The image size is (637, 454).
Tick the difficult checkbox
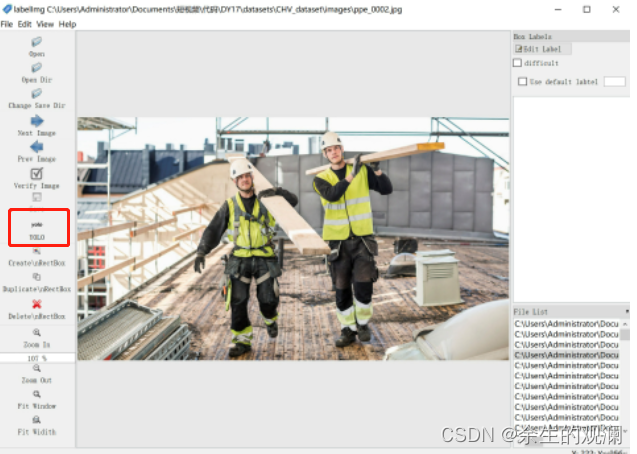[x=518, y=63]
